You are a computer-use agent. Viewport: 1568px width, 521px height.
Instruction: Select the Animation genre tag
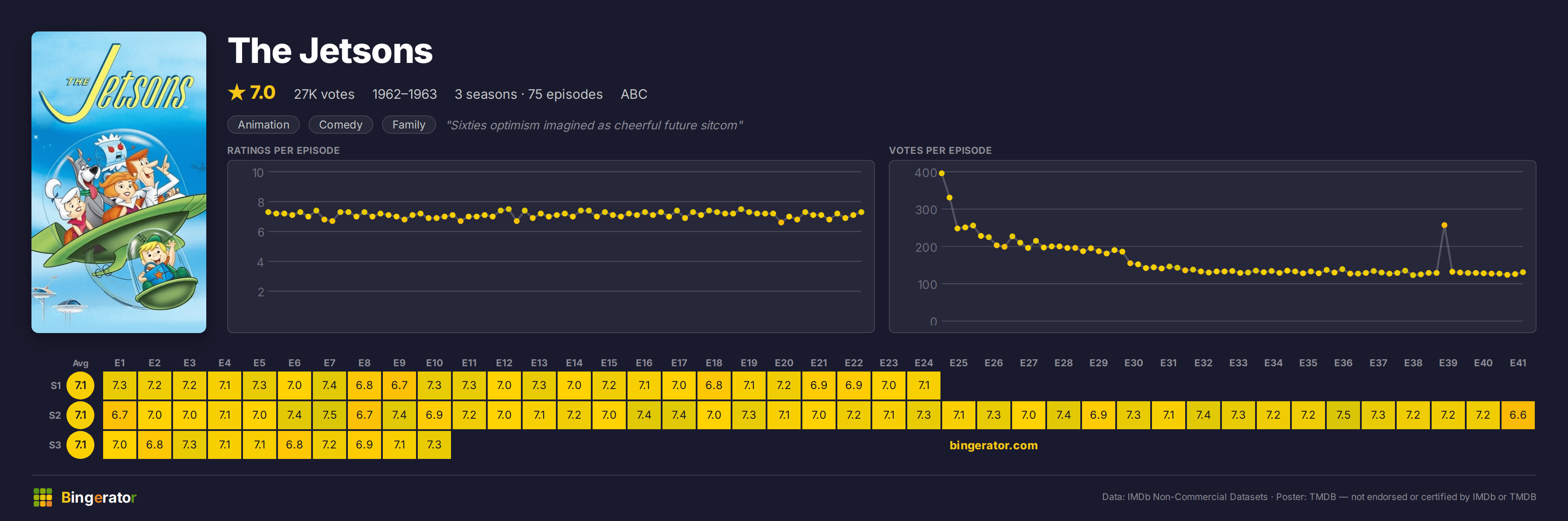click(x=264, y=125)
